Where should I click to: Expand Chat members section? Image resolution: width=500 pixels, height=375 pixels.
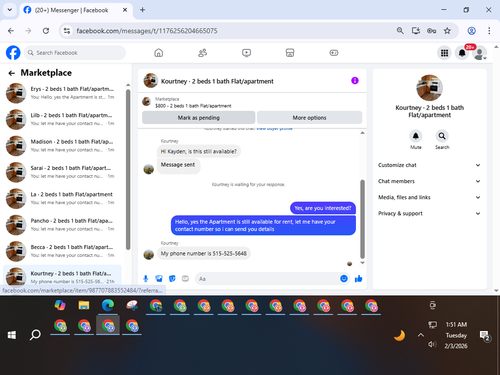point(429,181)
